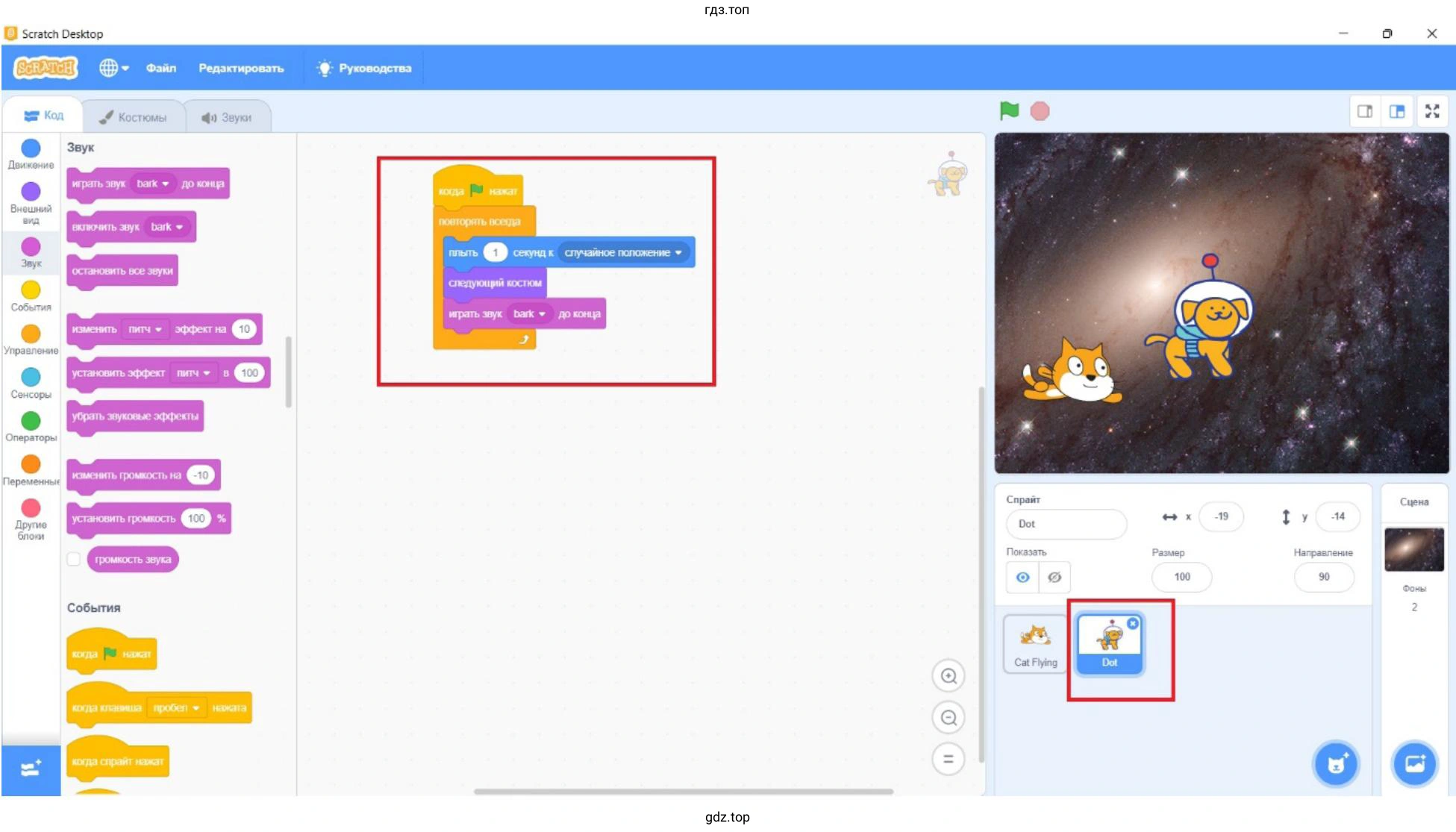Open Руководства tutorials

tap(364, 68)
